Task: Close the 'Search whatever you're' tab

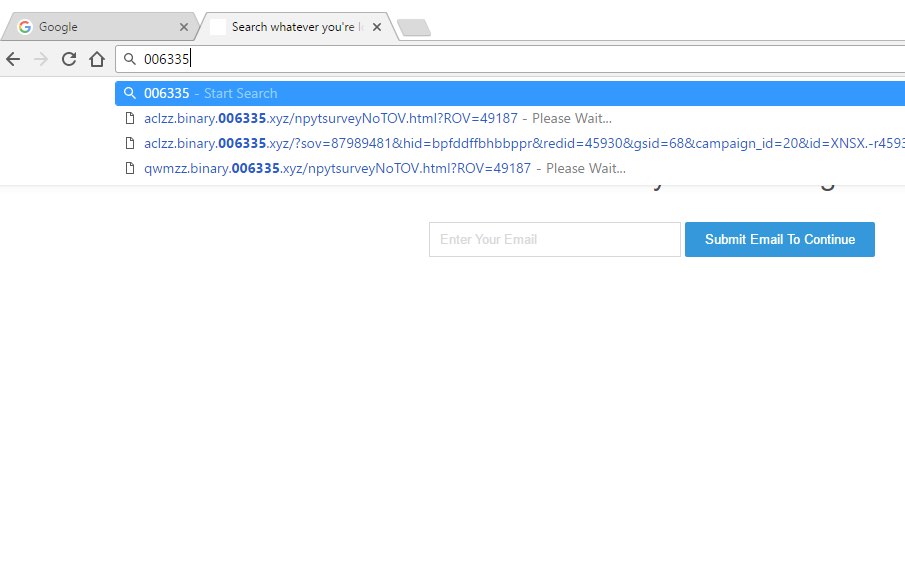Action: (377, 27)
